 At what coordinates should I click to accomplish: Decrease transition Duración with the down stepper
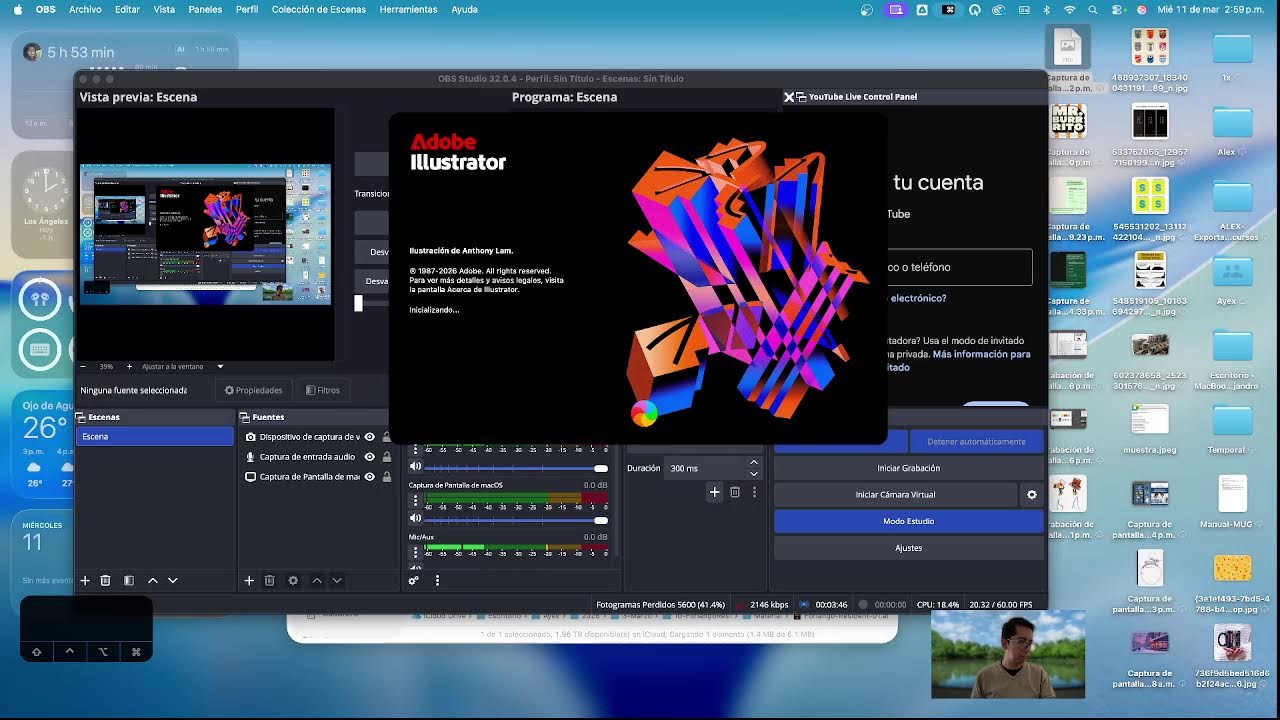click(x=753, y=473)
